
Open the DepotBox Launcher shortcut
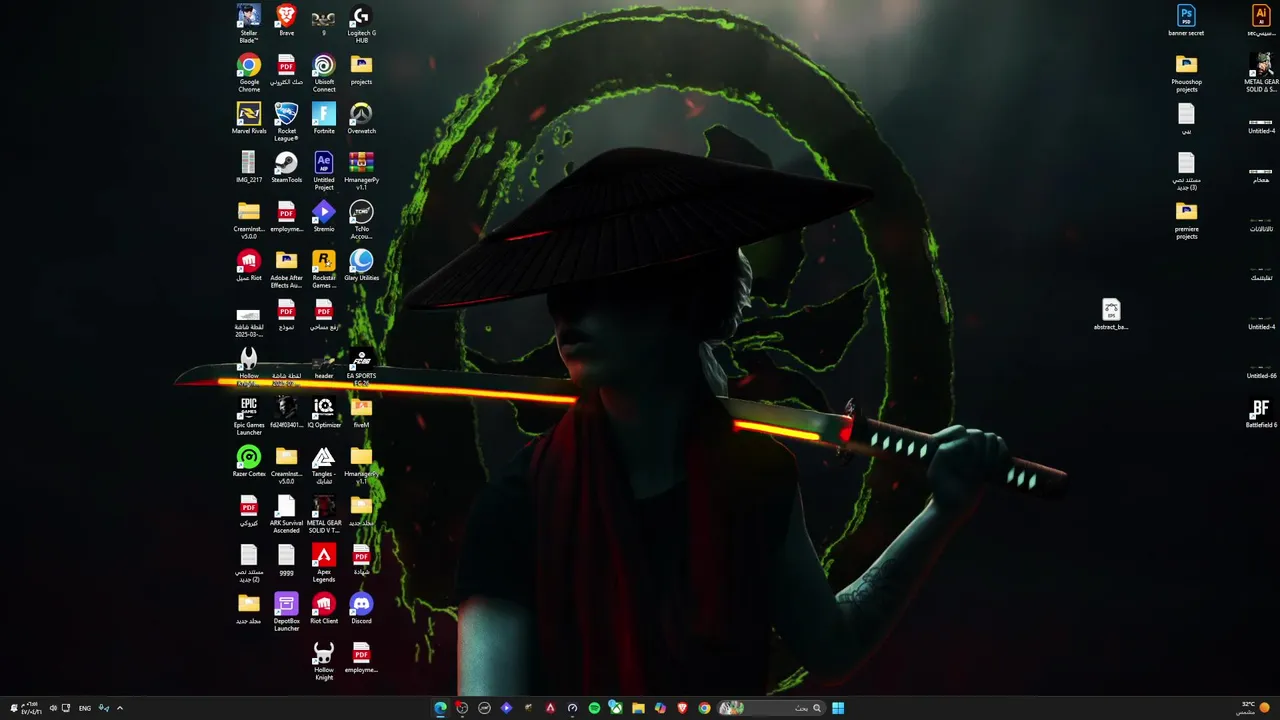(x=286, y=611)
